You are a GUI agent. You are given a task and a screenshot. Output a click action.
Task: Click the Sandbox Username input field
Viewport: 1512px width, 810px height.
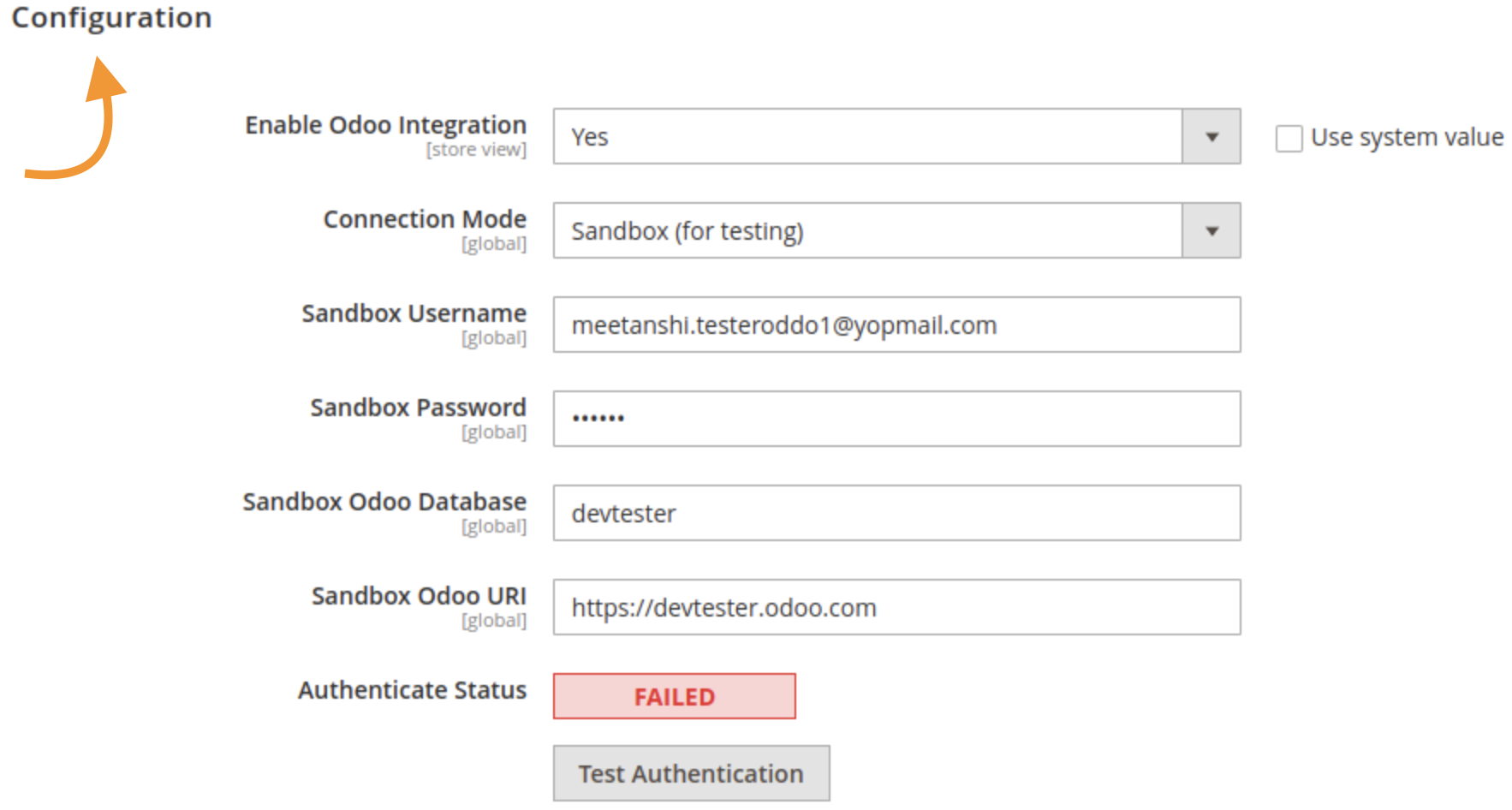coord(896,325)
